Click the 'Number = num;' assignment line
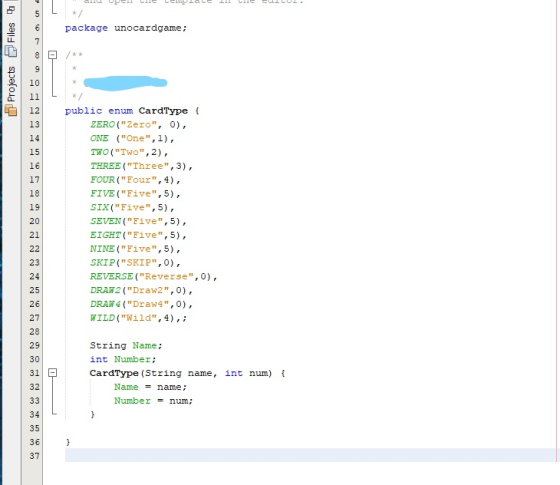The image size is (560, 485). coord(153,401)
